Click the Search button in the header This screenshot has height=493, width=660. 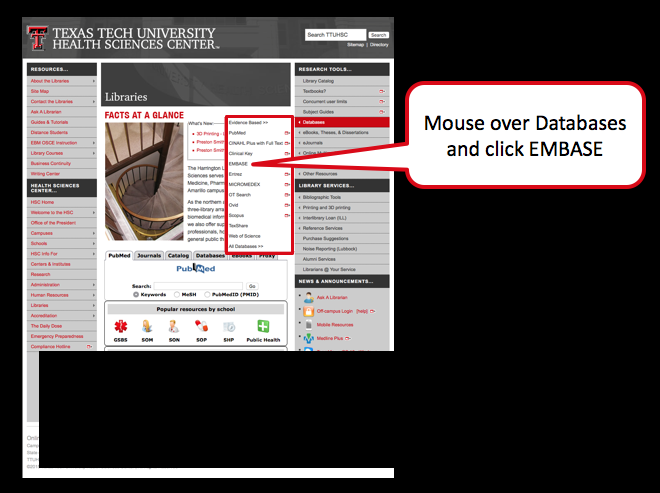378,35
